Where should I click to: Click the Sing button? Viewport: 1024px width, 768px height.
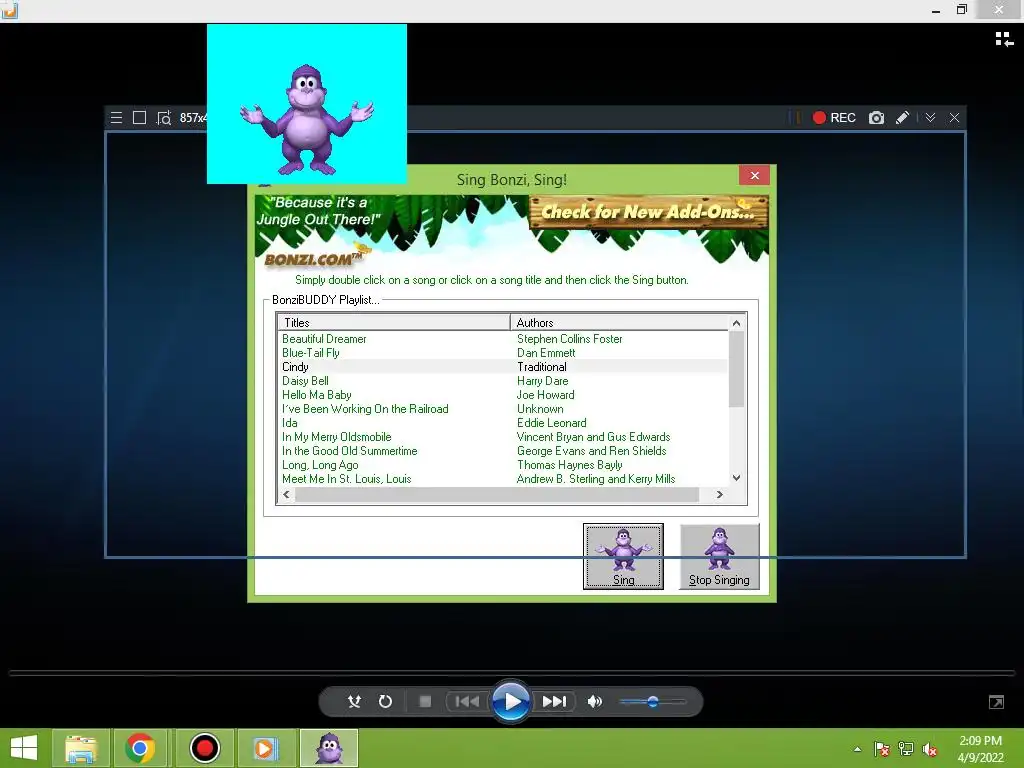pyautogui.click(x=623, y=556)
